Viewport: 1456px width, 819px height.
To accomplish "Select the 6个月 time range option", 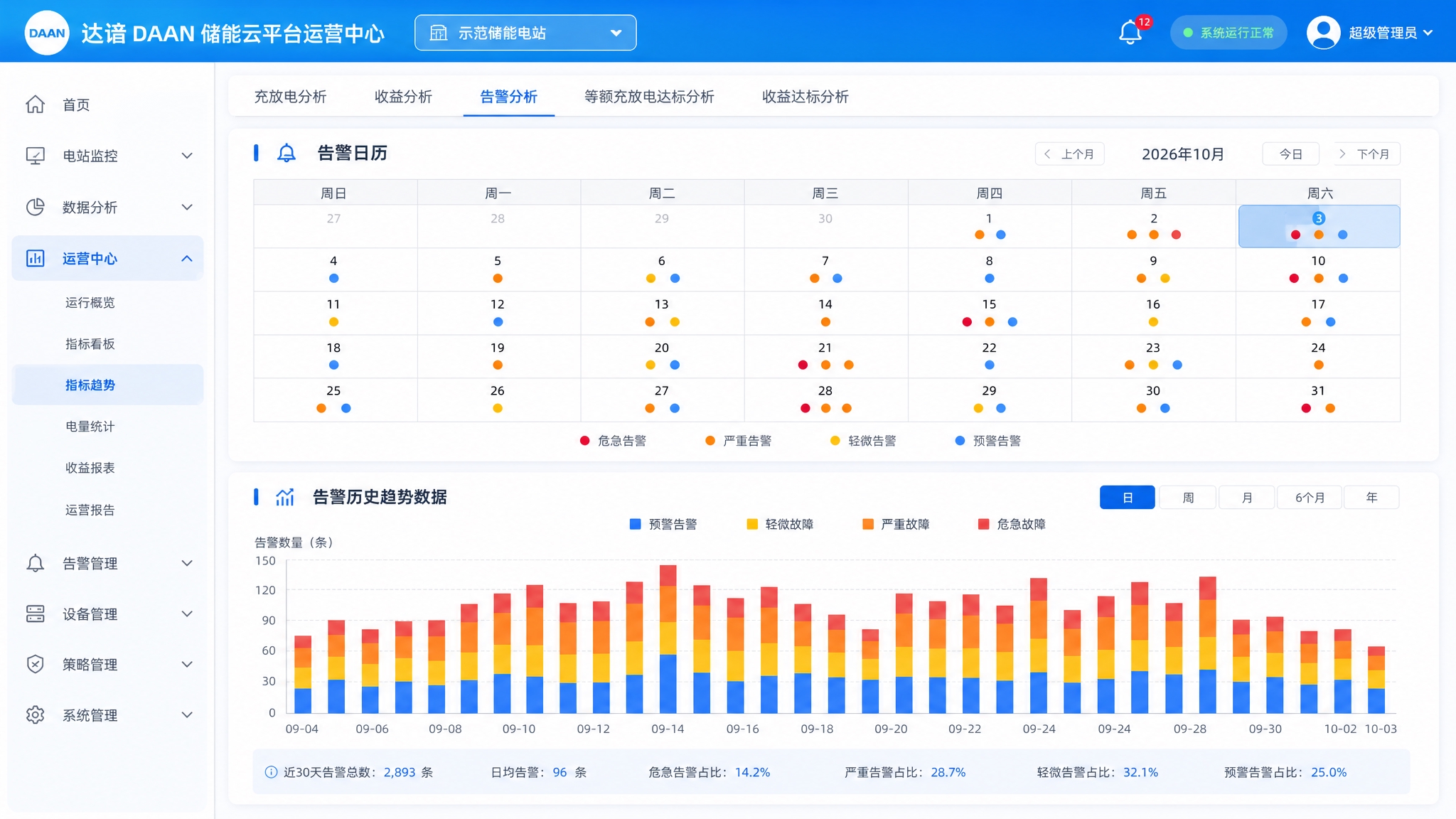I will coord(1310,498).
